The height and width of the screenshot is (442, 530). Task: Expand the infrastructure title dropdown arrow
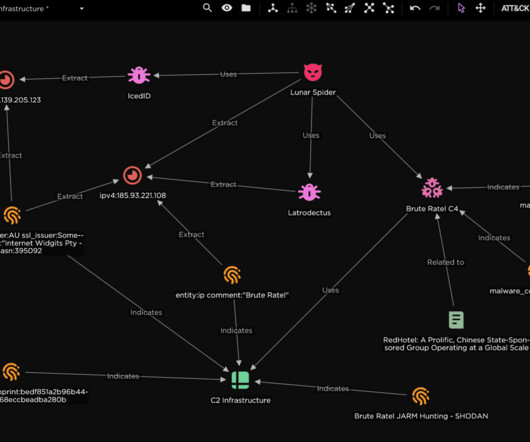point(82,8)
